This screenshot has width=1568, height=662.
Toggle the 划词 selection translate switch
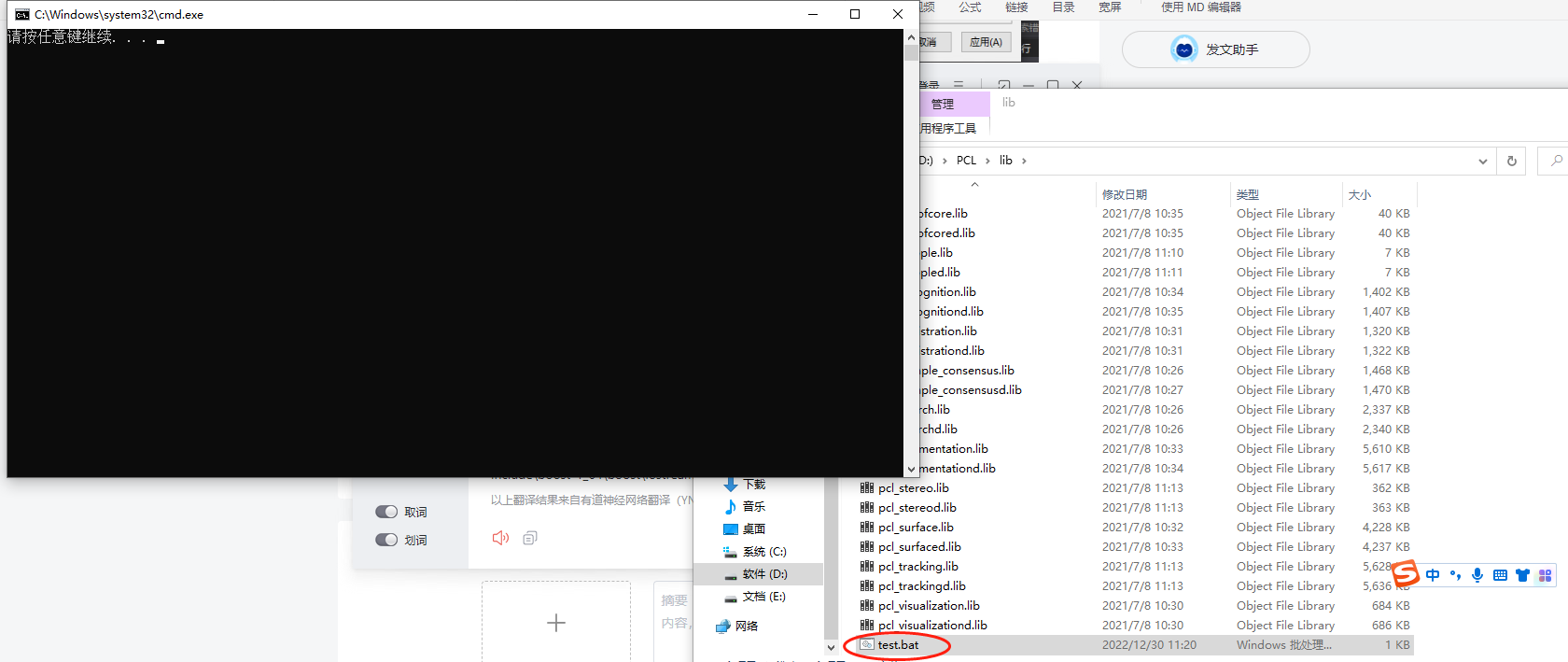[386, 540]
